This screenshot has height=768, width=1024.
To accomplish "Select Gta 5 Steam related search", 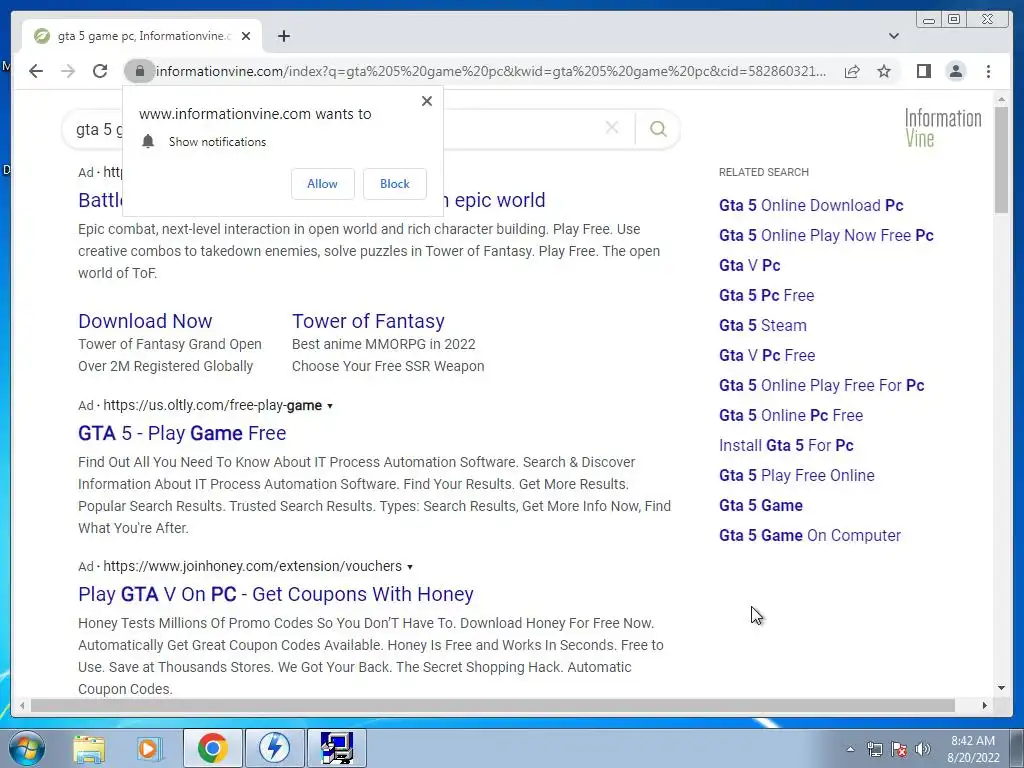I will [763, 325].
